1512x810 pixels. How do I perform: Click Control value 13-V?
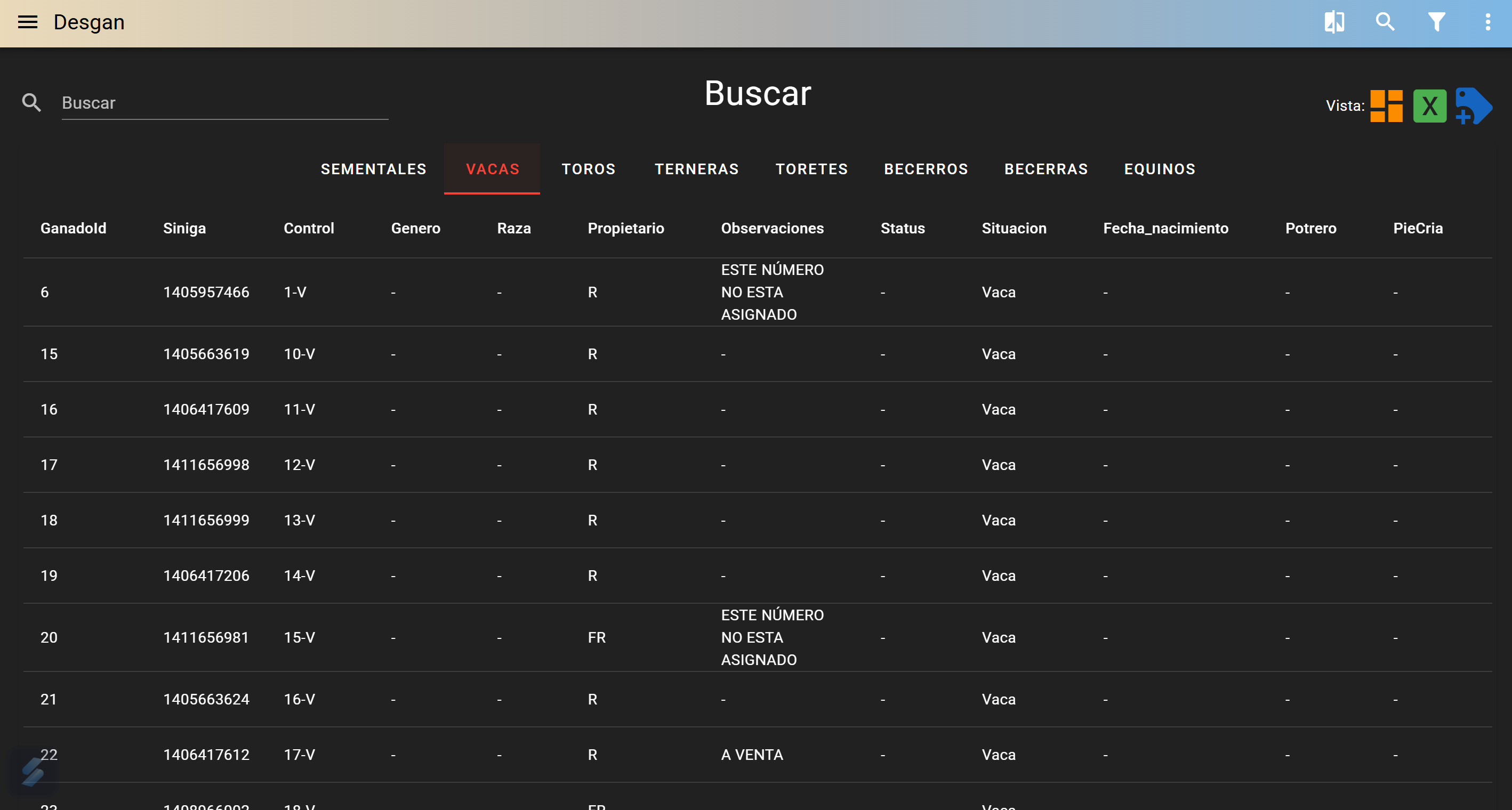[299, 520]
